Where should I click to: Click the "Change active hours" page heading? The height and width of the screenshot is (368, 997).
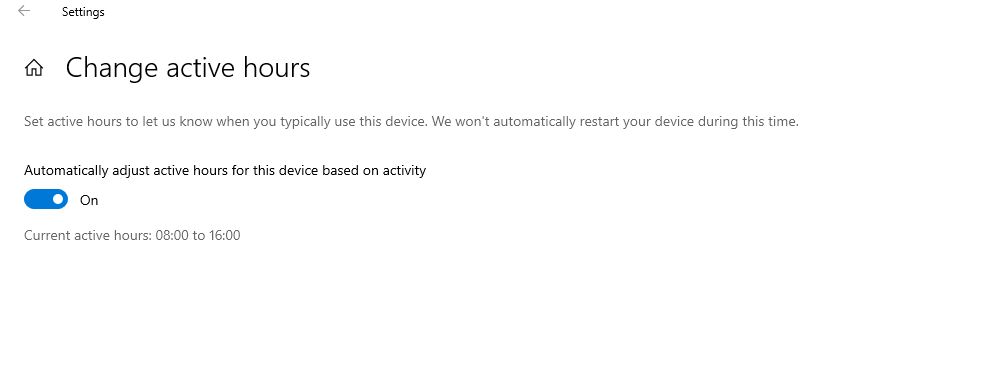(188, 67)
